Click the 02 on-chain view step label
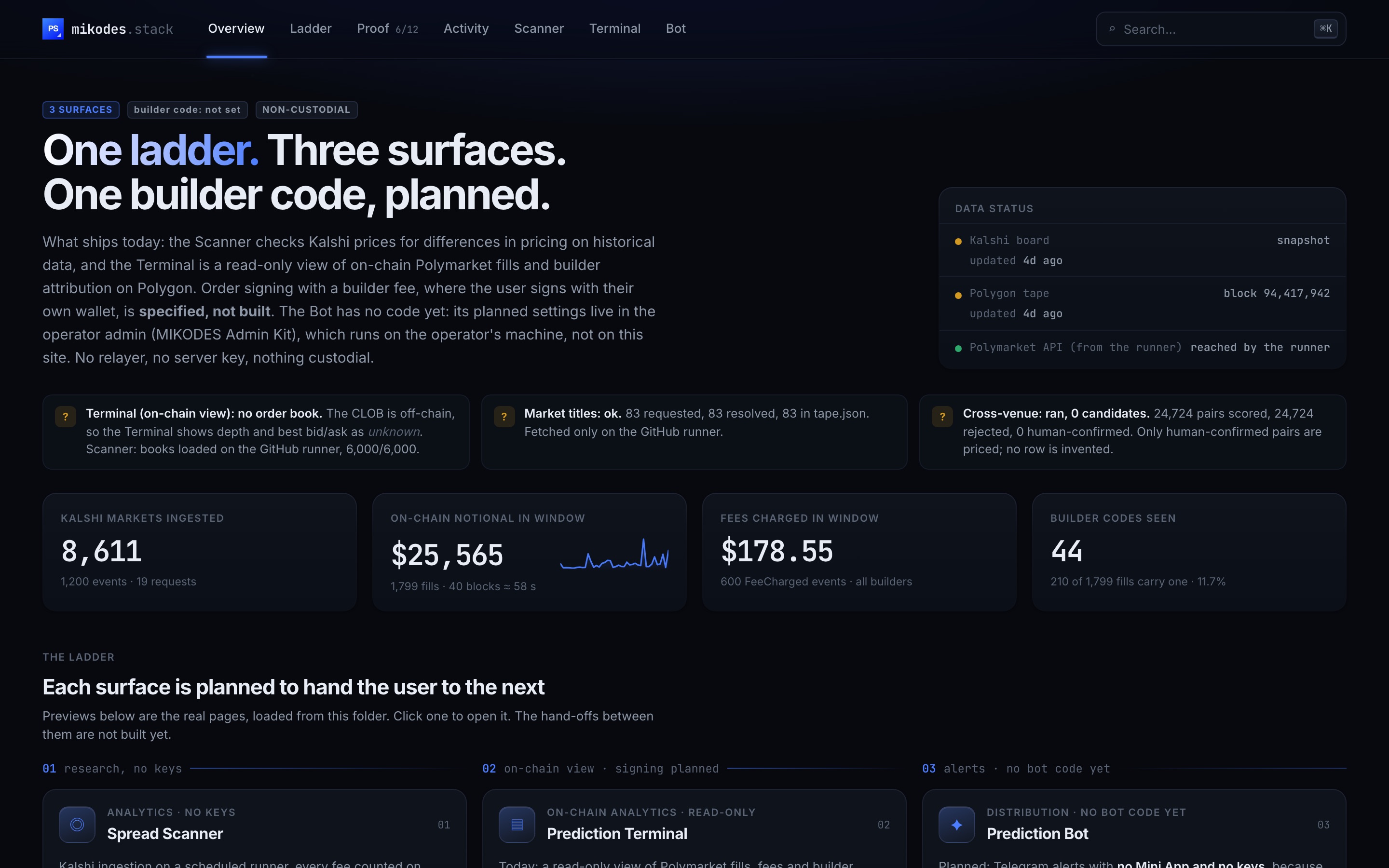Image resolution: width=1389 pixels, height=868 pixels. pyautogui.click(x=600, y=769)
